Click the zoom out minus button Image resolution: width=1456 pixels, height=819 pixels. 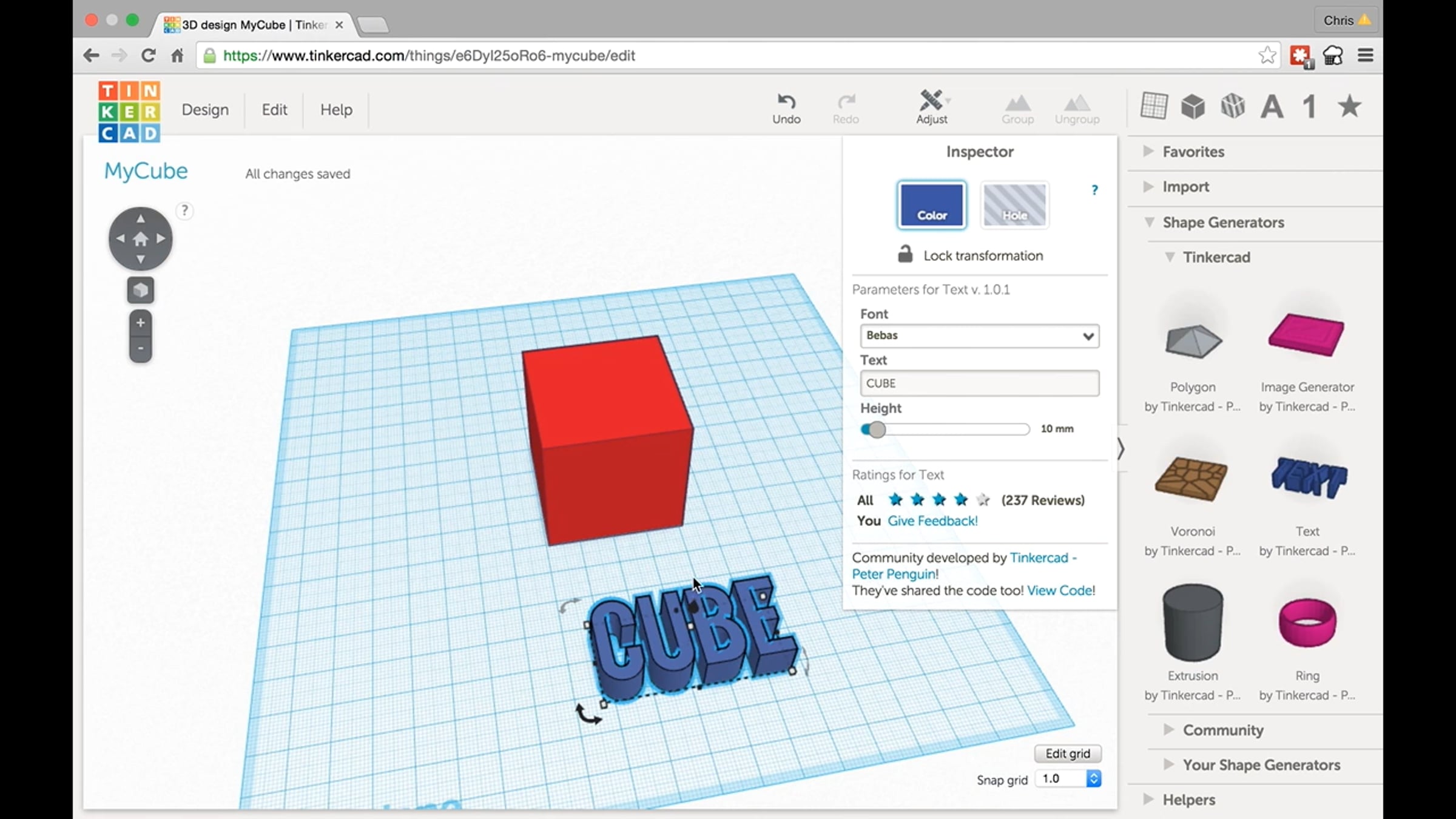pos(140,349)
